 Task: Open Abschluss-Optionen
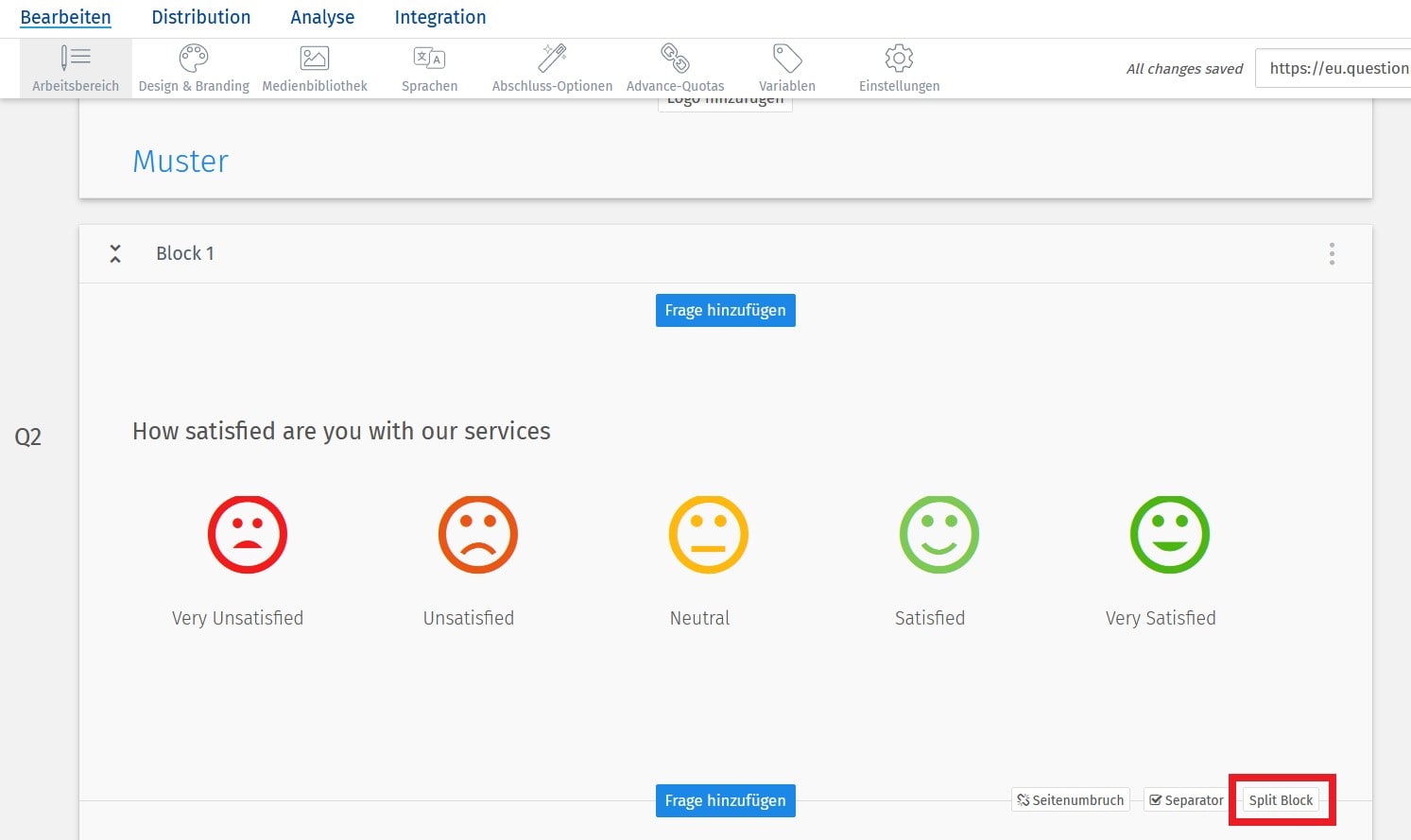[x=552, y=67]
